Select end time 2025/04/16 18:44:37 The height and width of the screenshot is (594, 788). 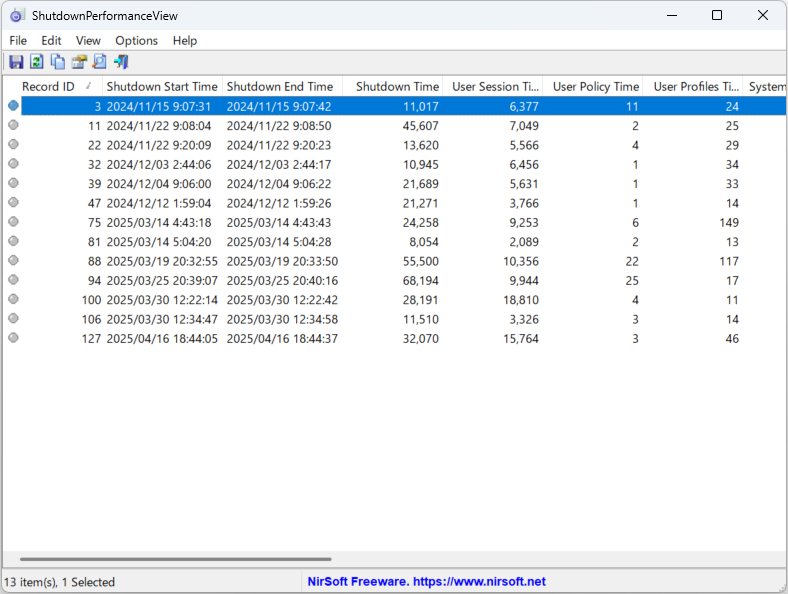coord(282,339)
